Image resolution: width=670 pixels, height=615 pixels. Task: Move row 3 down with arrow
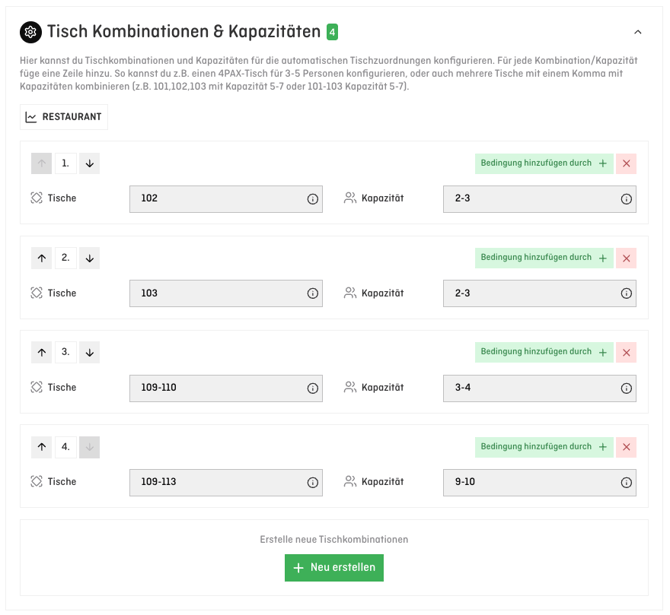tap(90, 352)
